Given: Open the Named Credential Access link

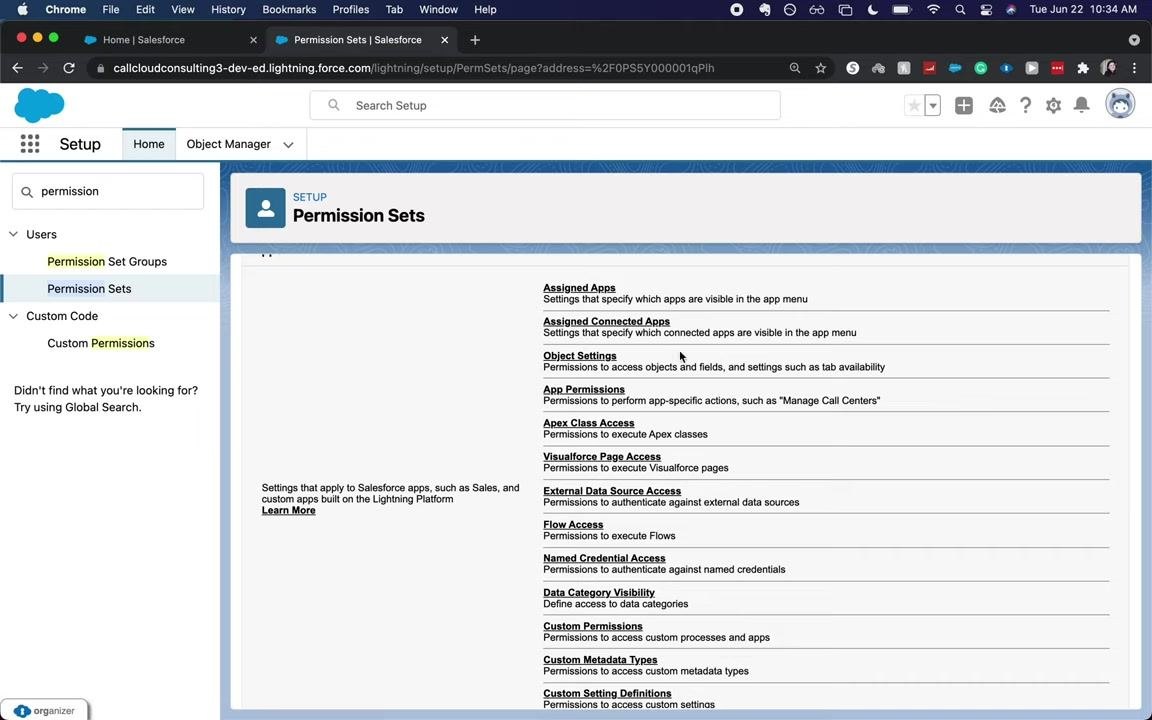Looking at the screenshot, I should [604, 558].
